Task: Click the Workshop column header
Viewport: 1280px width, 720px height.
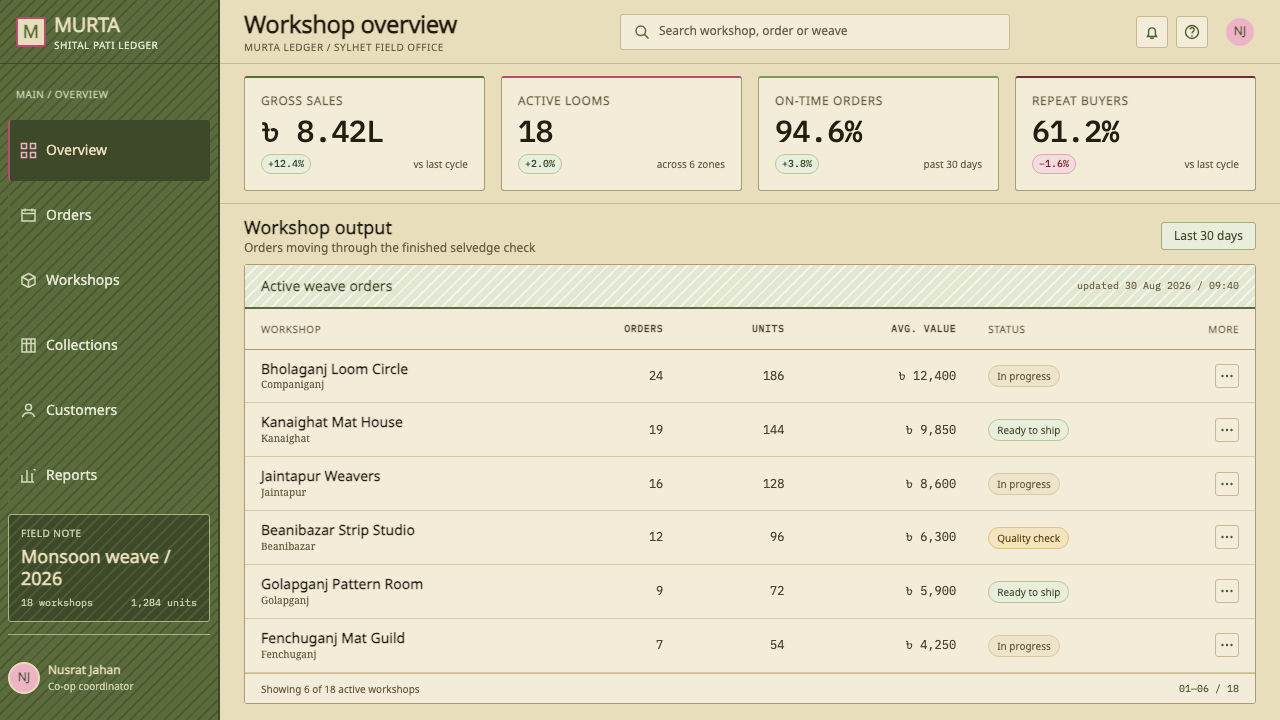Action: (291, 329)
